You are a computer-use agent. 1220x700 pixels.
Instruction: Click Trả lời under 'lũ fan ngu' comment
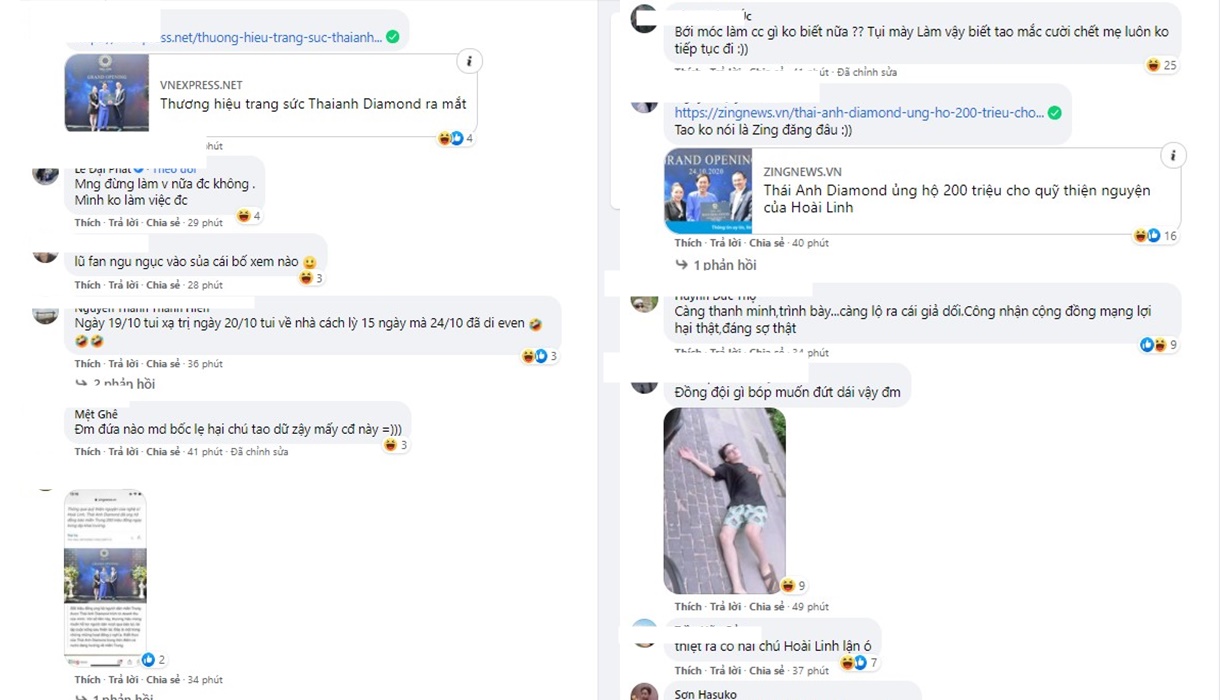[124, 285]
